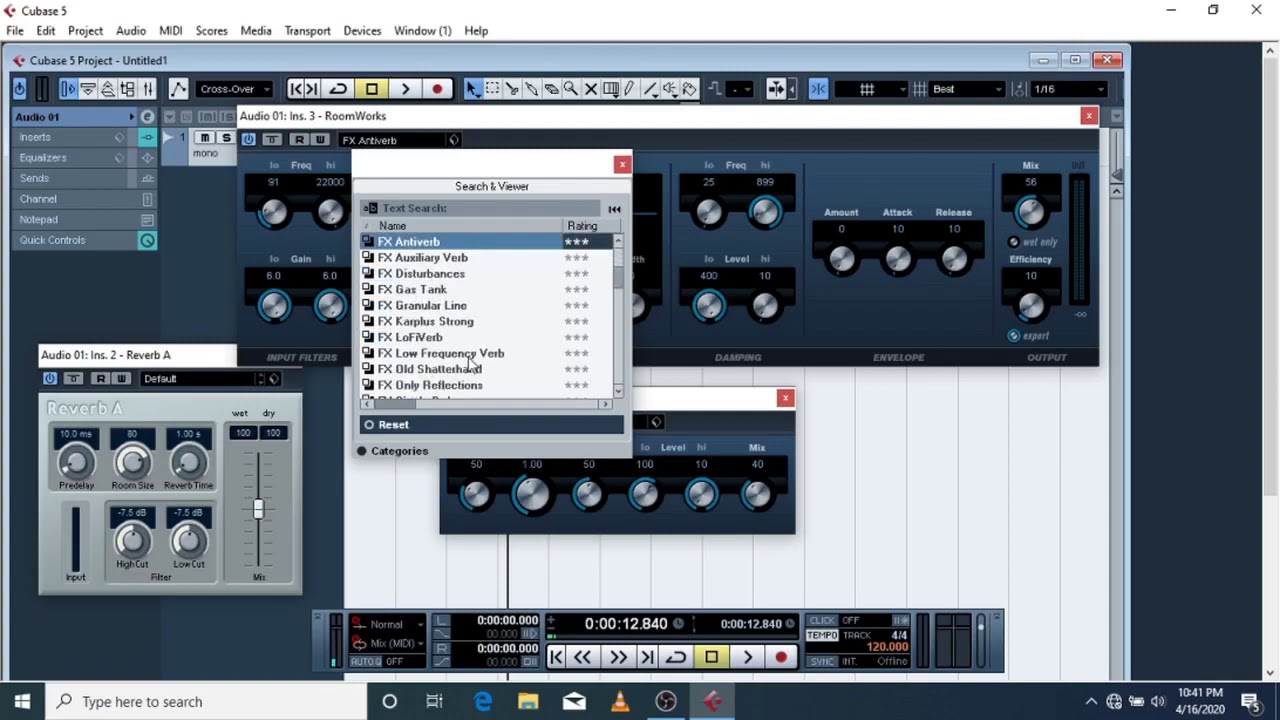Toggle Cycle in the bottom transport panel
The width and height of the screenshot is (1280, 720).
676,657
